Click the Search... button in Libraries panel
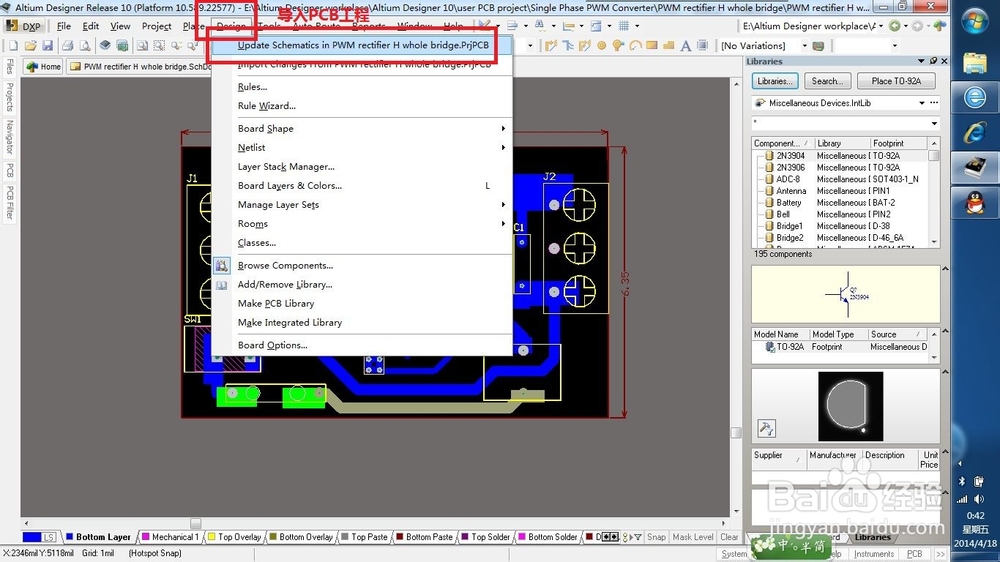This screenshot has width=1000, height=562. click(827, 81)
